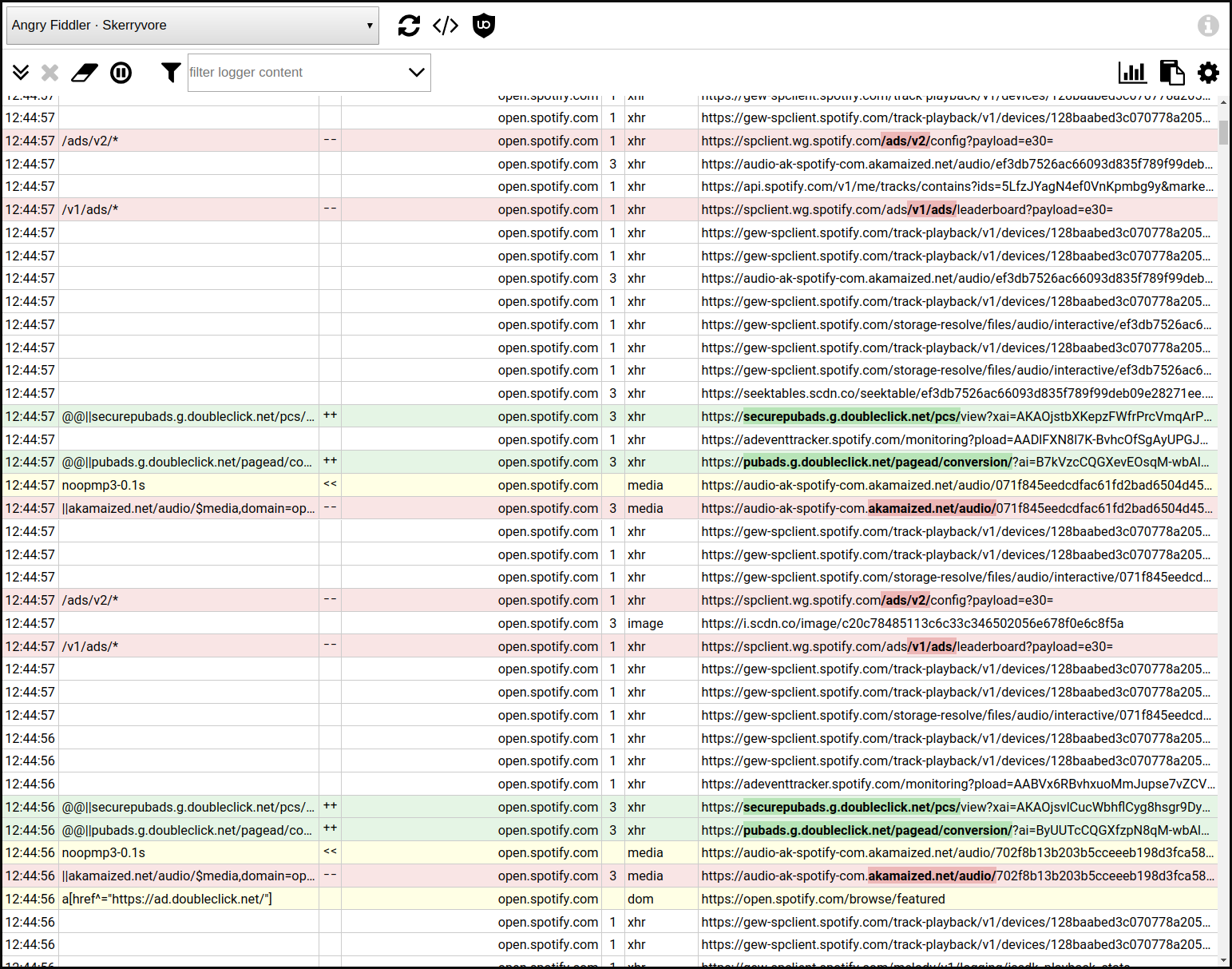Click securepubads URL containing AKAOjstbXKepzFWfrPrcVmqArP

(957, 416)
